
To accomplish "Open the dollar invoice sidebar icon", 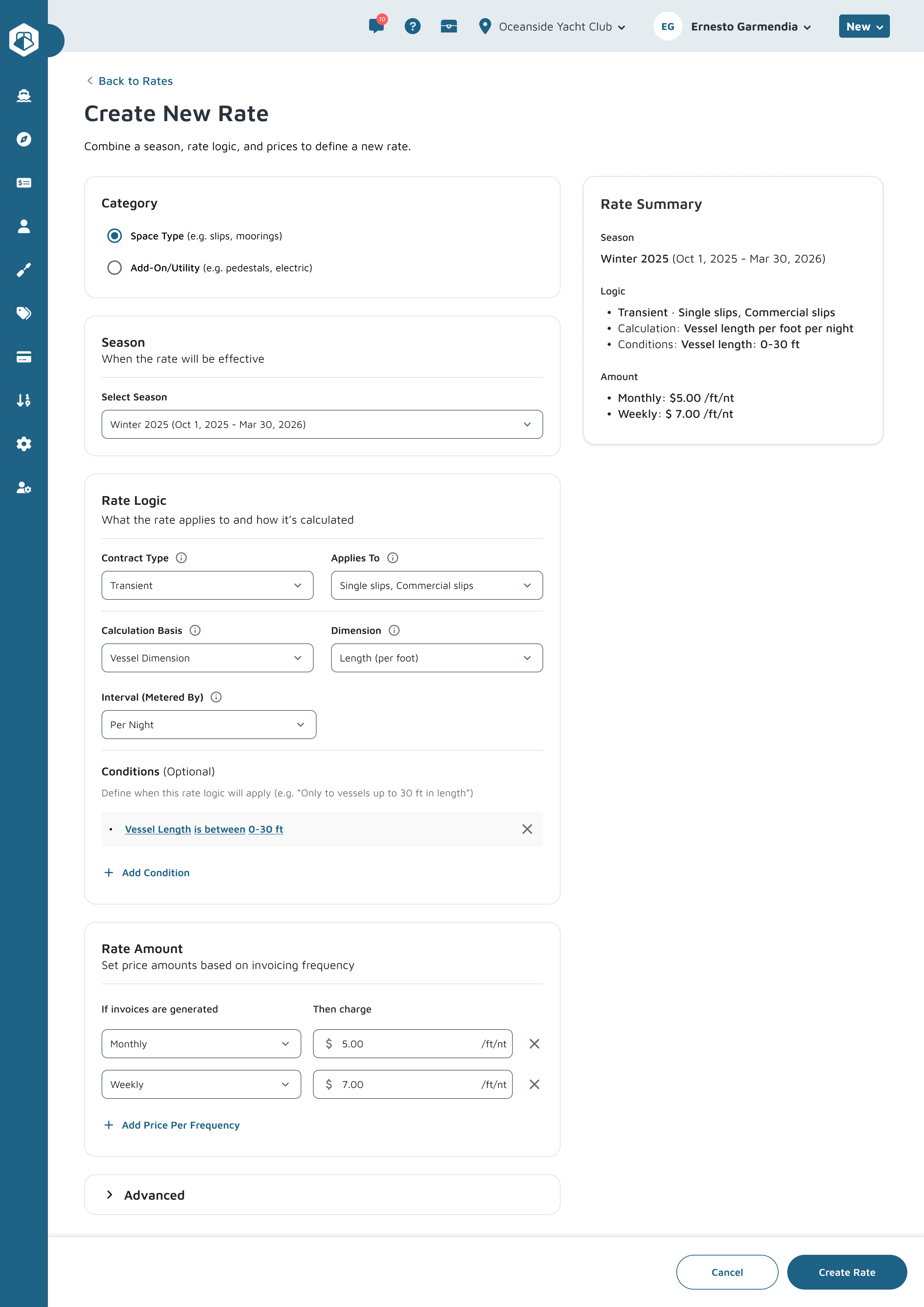I will 24,183.
